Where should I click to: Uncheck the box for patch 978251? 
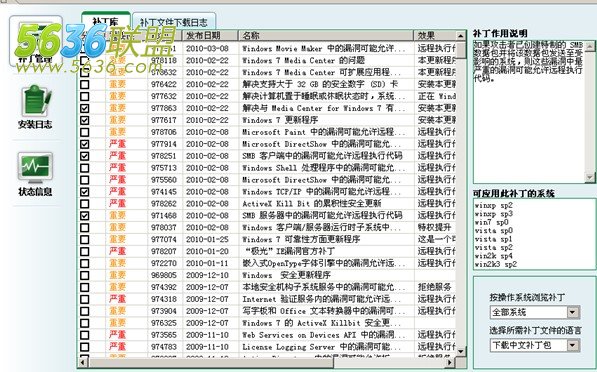[x=85, y=156]
